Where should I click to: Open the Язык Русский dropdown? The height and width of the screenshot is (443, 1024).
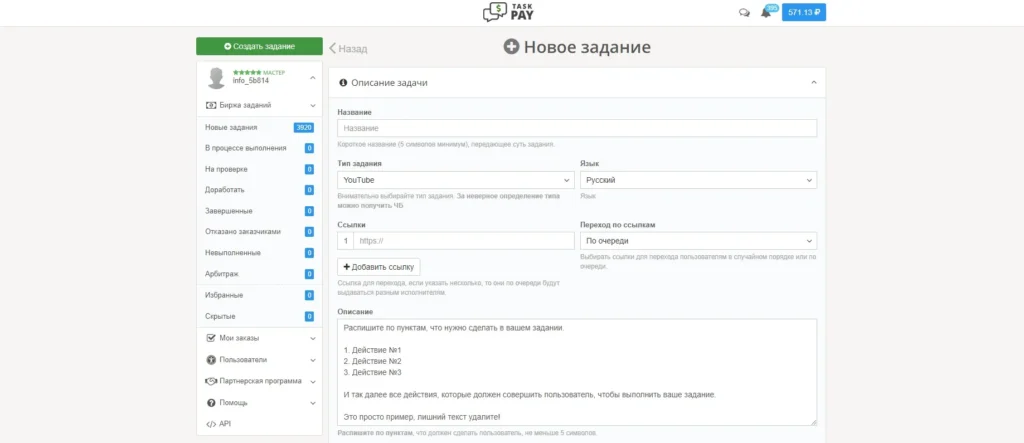698,180
